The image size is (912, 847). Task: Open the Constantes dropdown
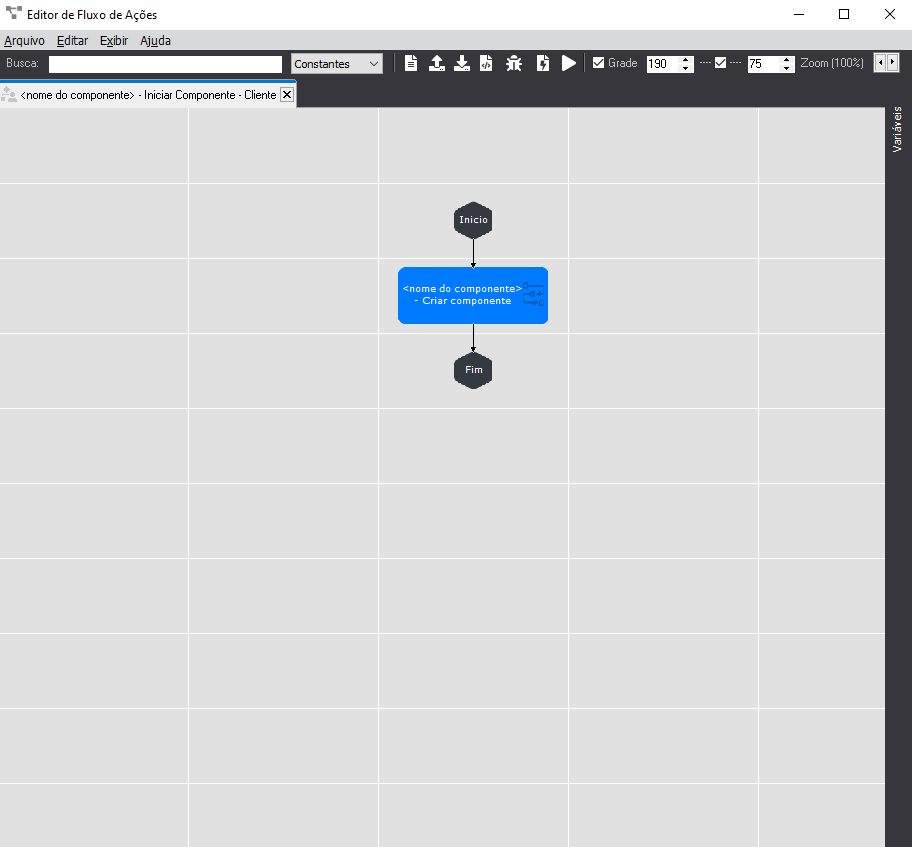337,64
